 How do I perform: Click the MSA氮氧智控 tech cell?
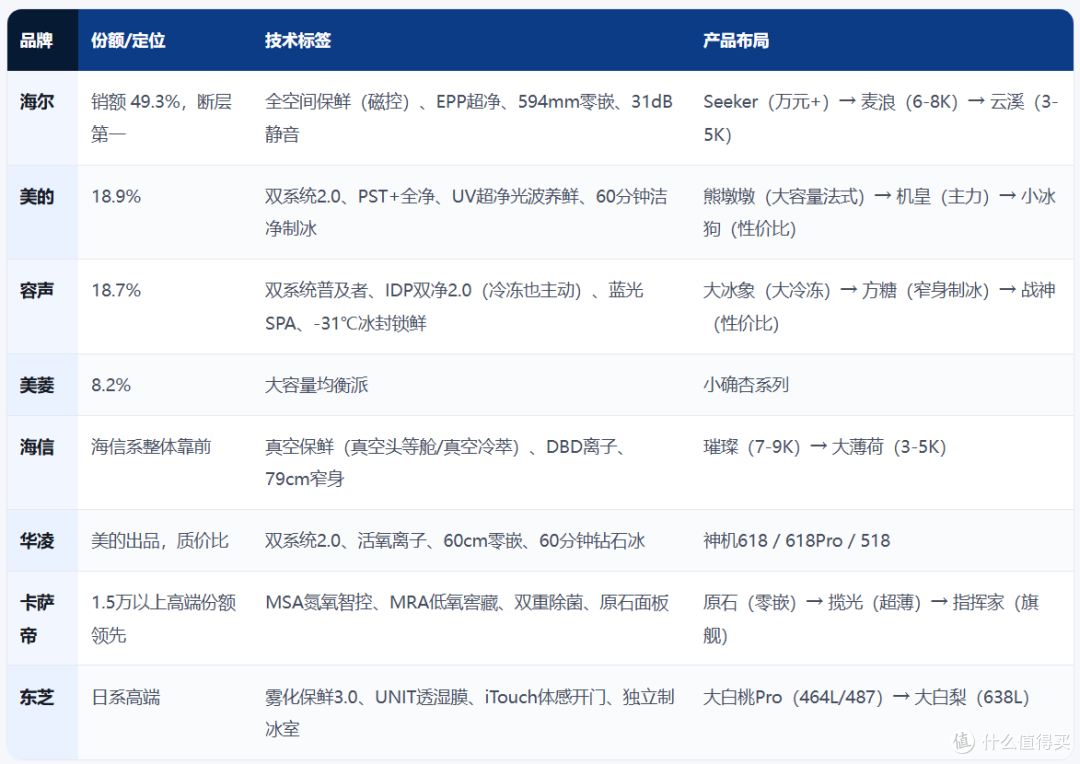(x=470, y=618)
